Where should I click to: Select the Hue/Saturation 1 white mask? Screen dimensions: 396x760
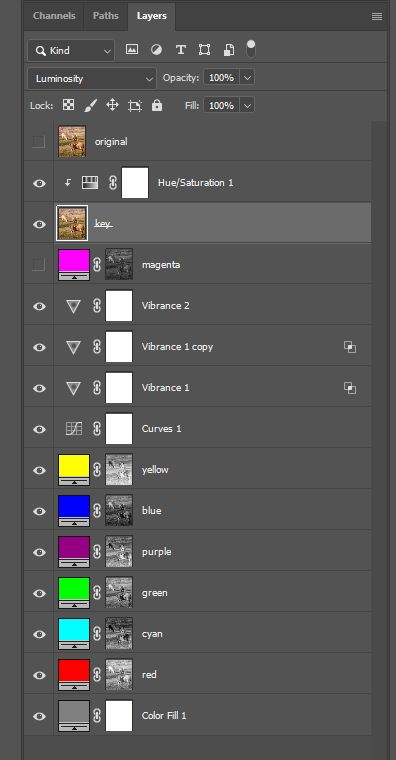pyautogui.click(x=135, y=183)
